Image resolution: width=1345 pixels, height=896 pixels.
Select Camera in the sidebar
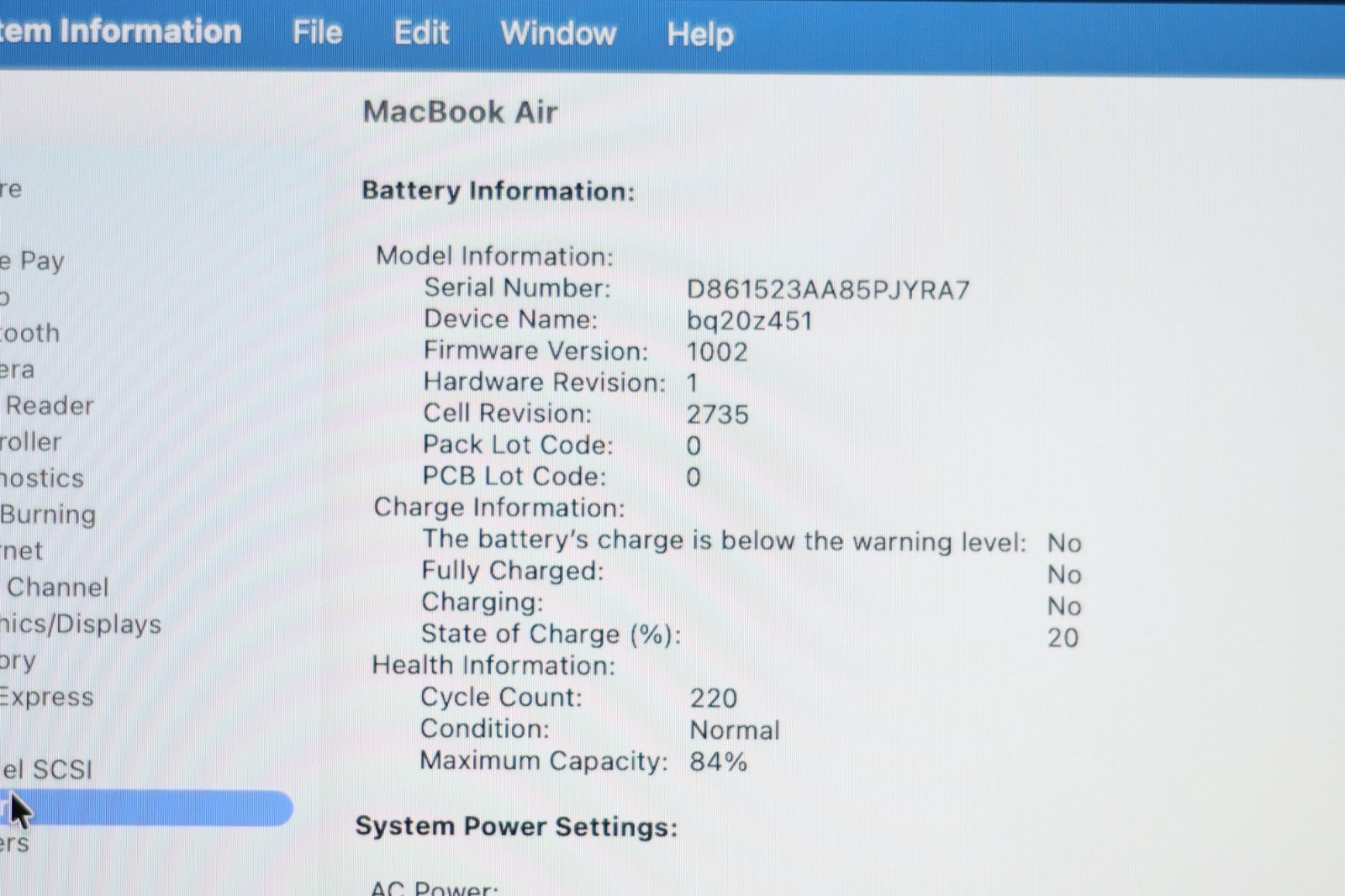[18, 370]
